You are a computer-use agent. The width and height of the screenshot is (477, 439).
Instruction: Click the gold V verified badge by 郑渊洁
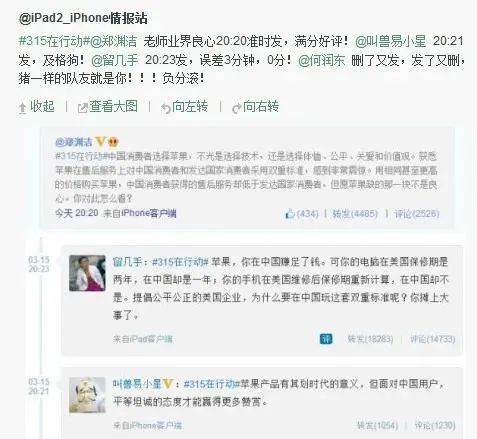(x=100, y=142)
